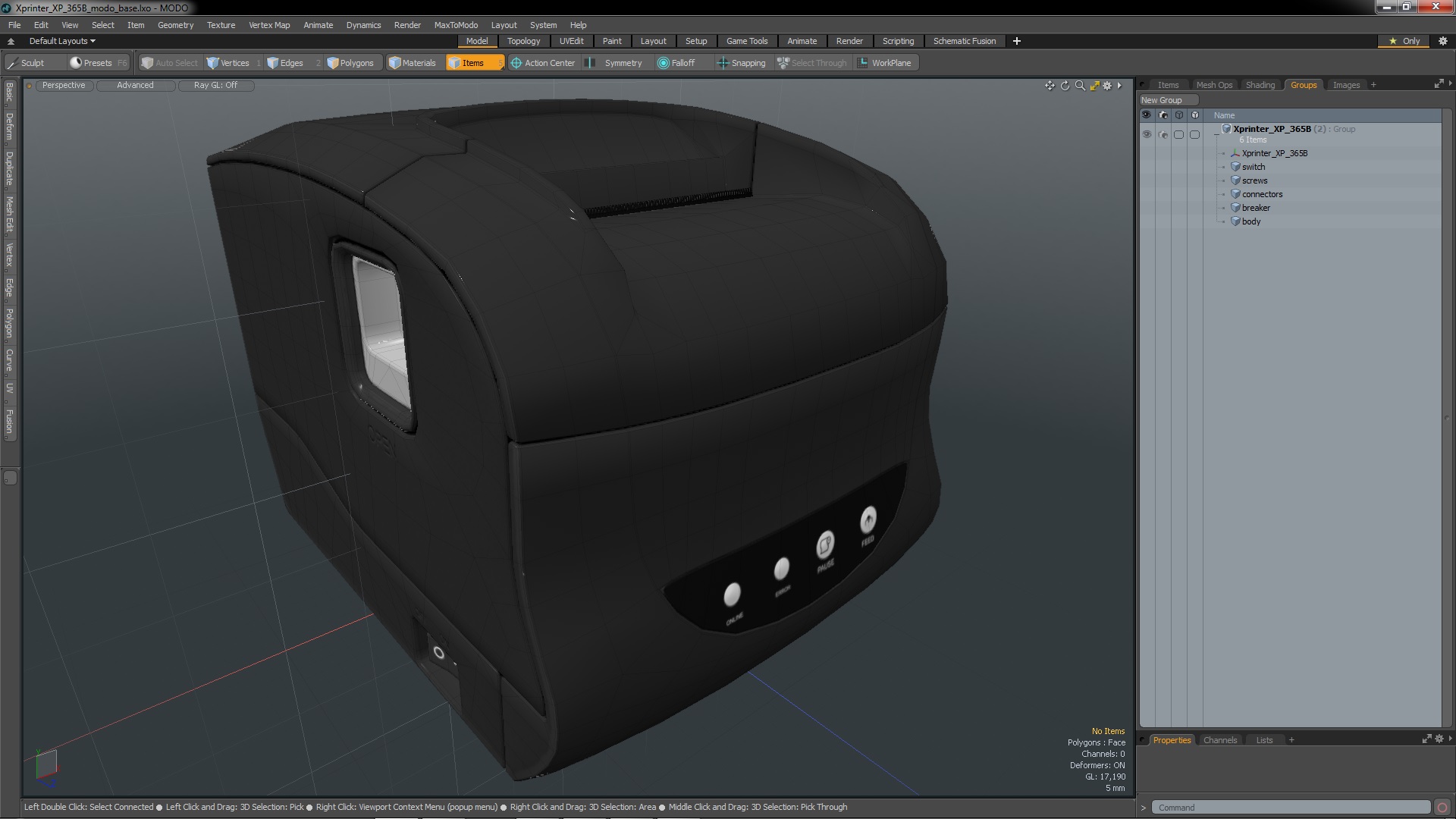Open the Action Center option
The image size is (1456, 819).
click(543, 63)
